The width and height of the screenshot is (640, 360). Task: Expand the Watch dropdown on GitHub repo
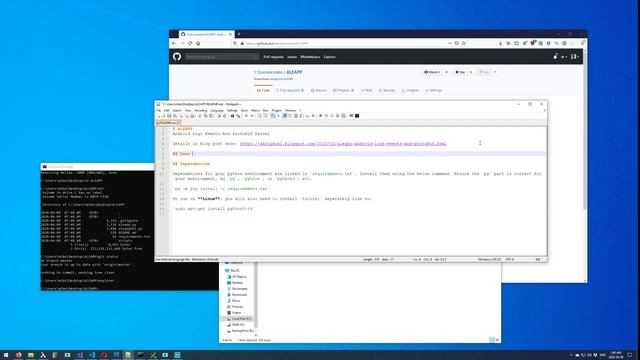tap(432, 72)
